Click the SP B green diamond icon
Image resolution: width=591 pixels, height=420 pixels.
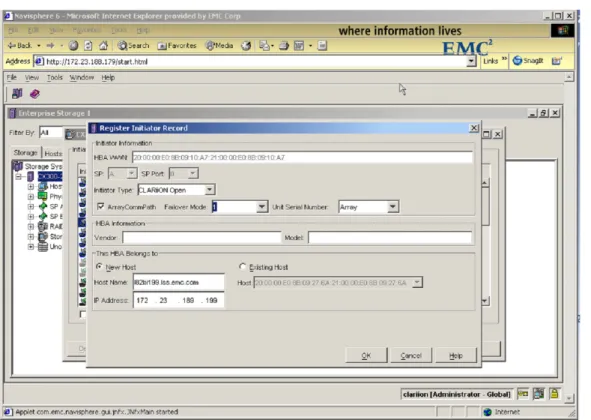pyautogui.click(x=43, y=216)
